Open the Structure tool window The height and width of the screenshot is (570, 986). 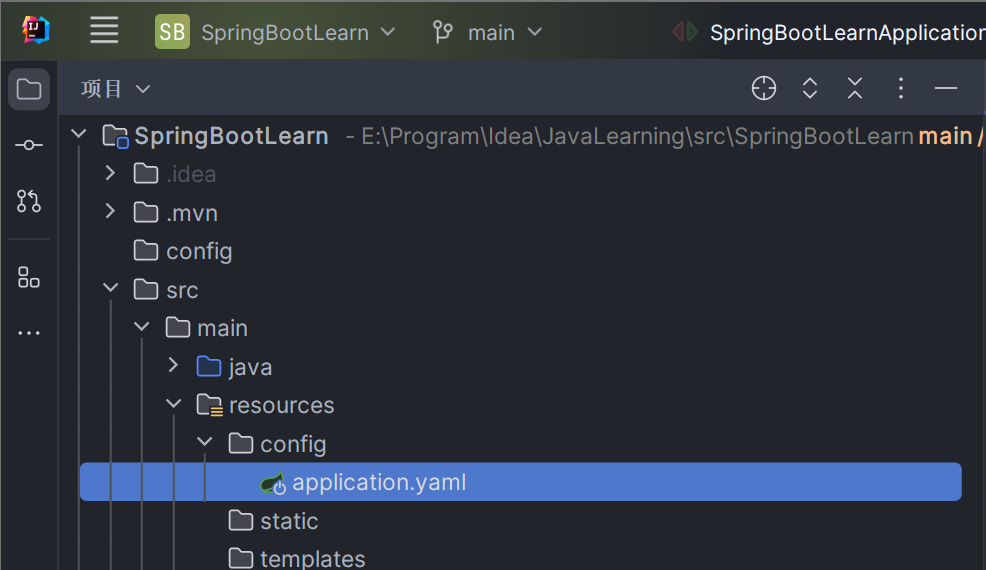[x=29, y=277]
